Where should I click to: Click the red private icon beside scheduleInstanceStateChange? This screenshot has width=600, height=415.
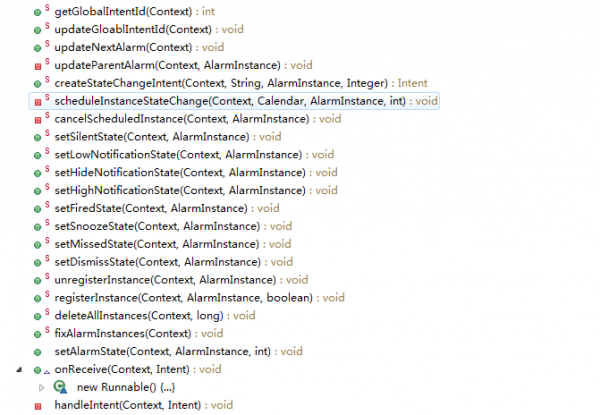pos(38,102)
